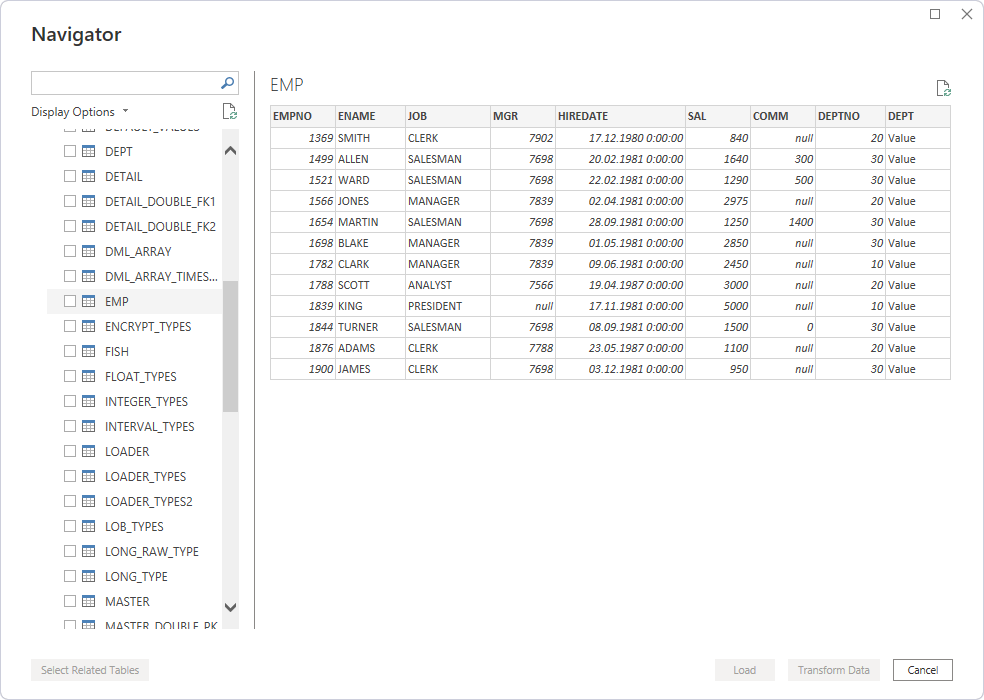Click the table icon beside MASTER
The image size is (984, 700).
tap(88, 601)
